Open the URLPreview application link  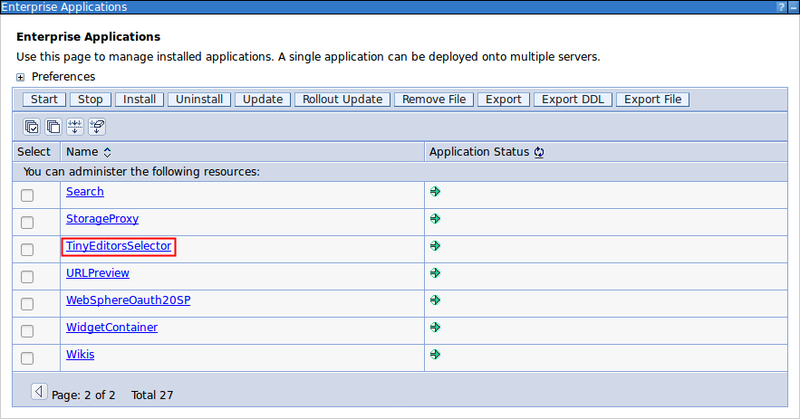[x=97, y=273]
